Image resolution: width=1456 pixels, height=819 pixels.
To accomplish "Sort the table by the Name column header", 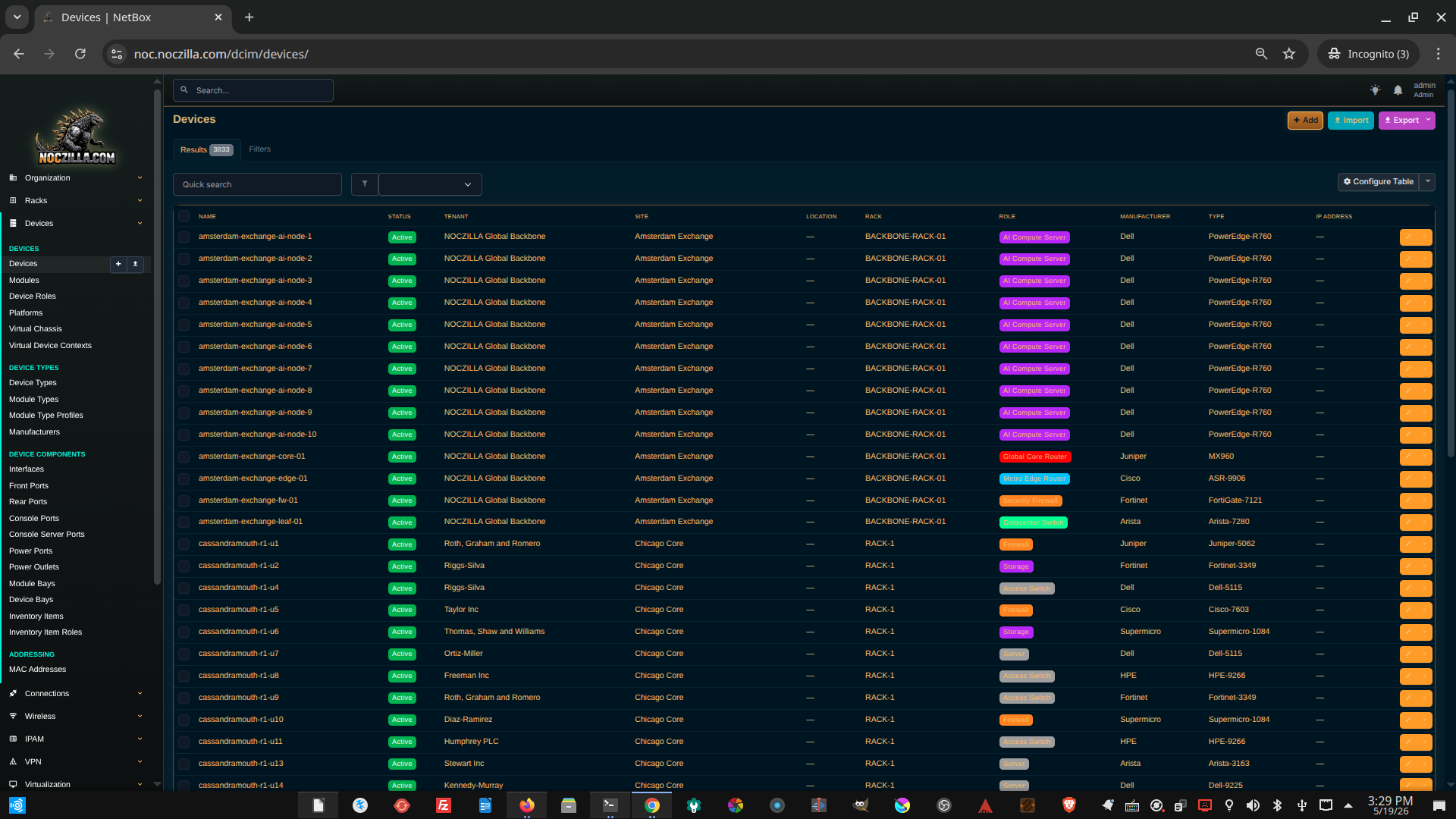I will (207, 217).
